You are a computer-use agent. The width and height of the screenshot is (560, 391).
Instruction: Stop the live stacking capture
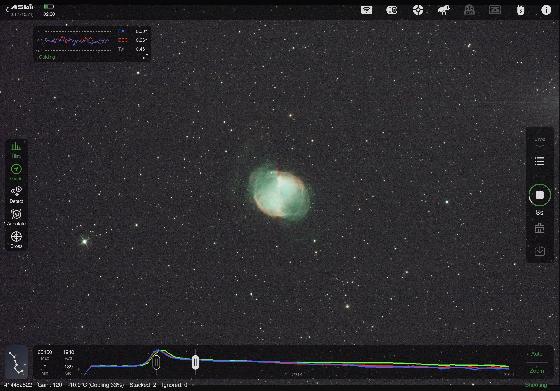coord(540,195)
